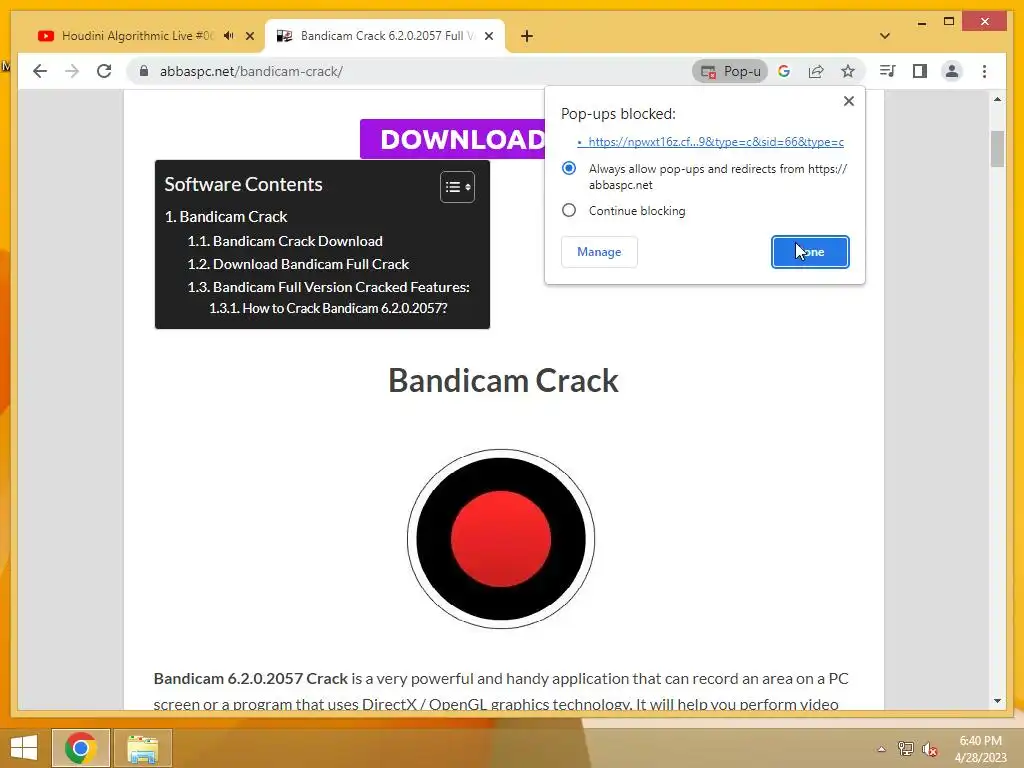Click the muted volume tray icon
This screenshot has height=768, width=1024.
point(929,749)
